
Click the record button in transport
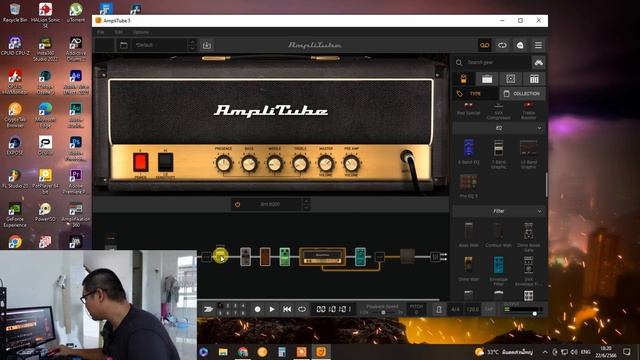[x=258, y=309]
